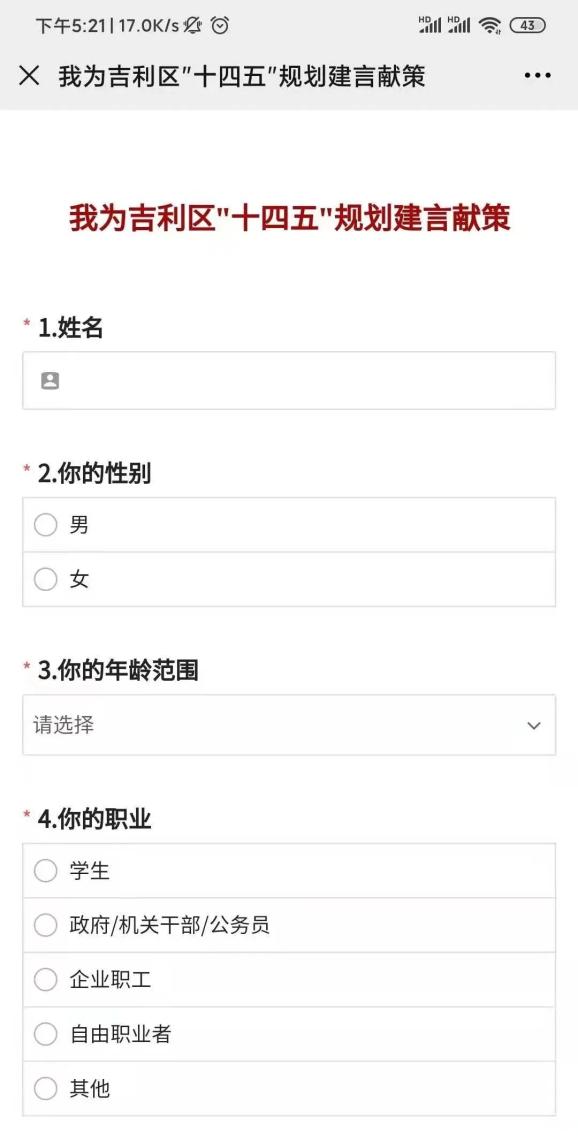Select 男 as gender

click(x=289, y=525)
